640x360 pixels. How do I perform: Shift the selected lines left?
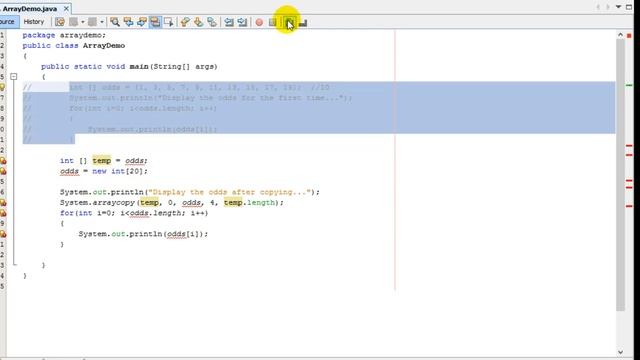(x=229, y=22)
